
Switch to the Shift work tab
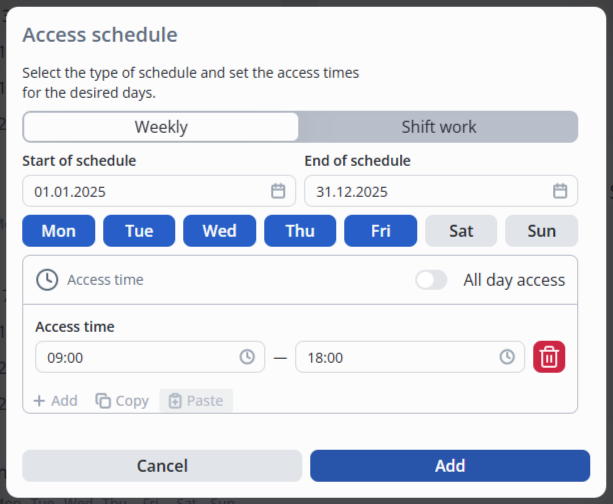tap(438, 127)
